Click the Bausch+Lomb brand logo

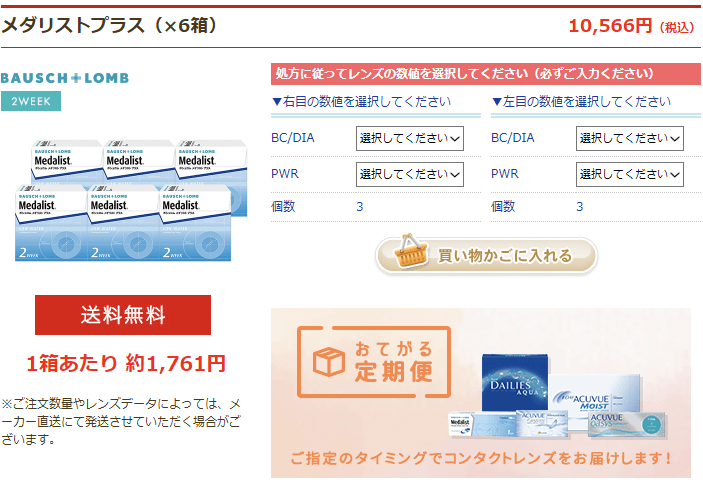(x=65, y=78)
